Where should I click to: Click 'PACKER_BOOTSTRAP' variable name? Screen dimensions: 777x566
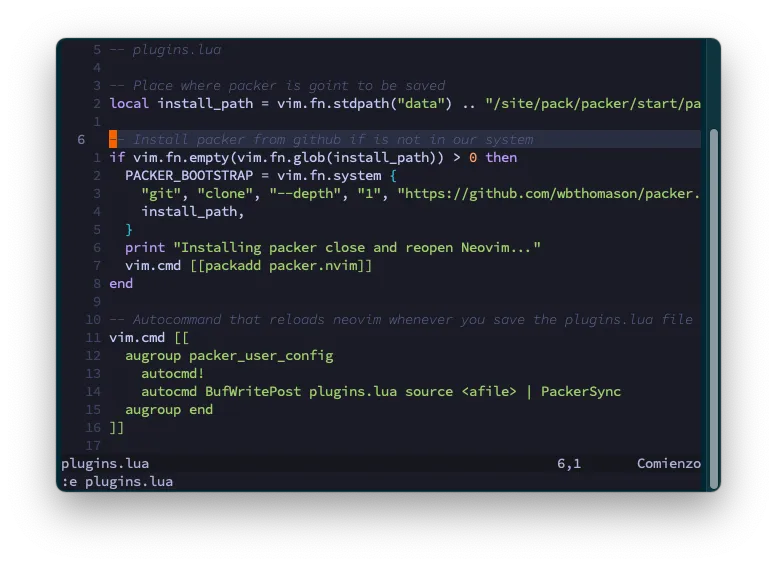pos(189,175)
